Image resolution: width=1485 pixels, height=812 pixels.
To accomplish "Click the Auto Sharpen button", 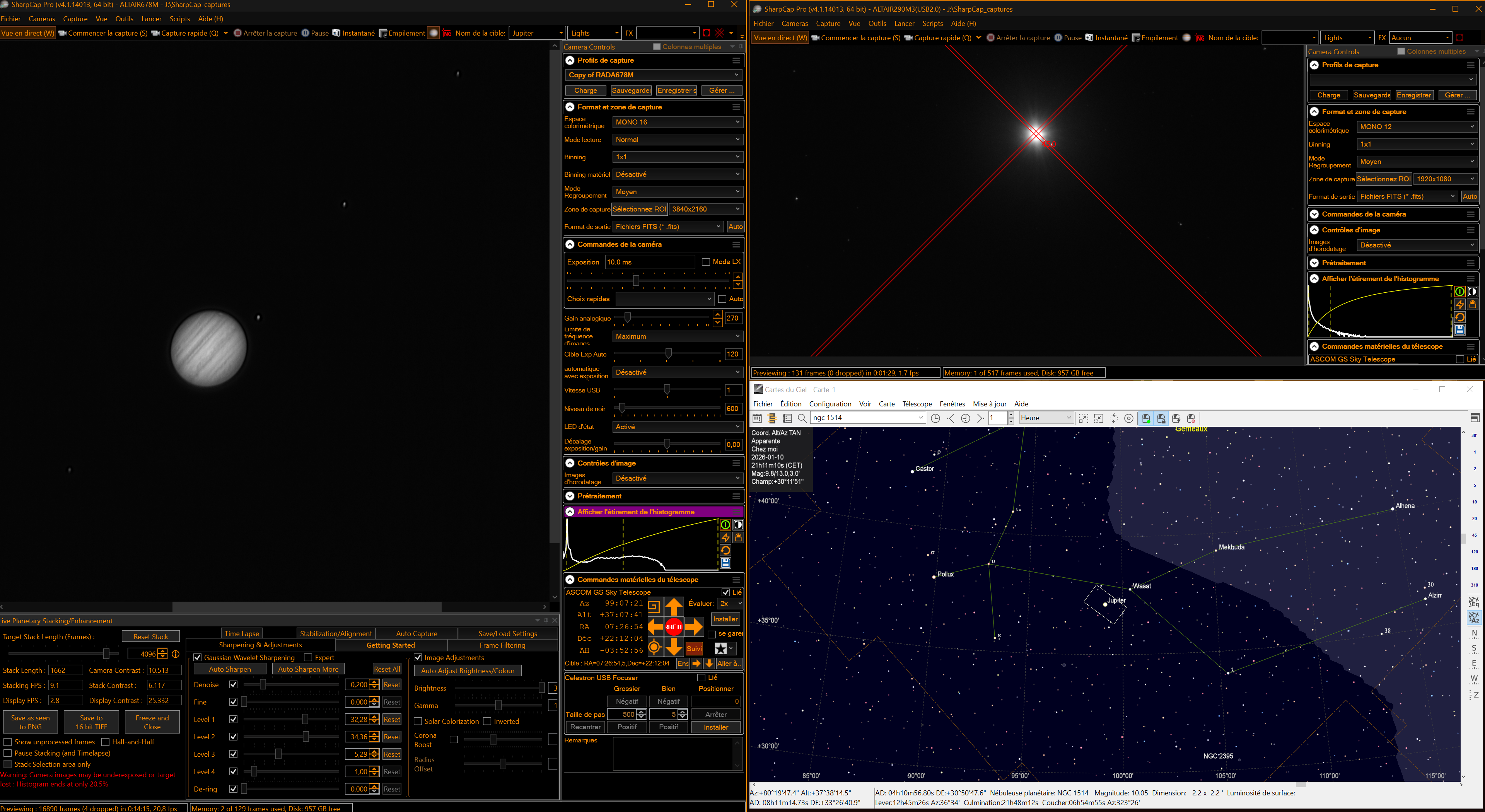I will (230, 669).
